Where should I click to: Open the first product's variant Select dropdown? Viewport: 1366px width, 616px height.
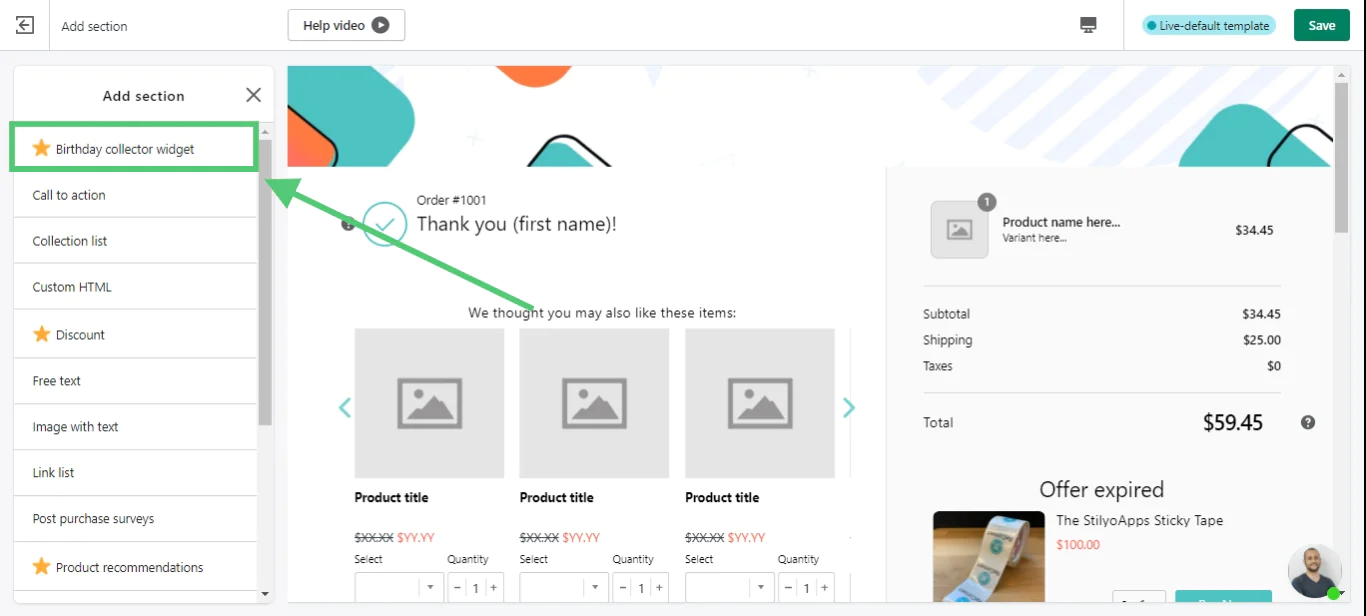pos(399,587)
